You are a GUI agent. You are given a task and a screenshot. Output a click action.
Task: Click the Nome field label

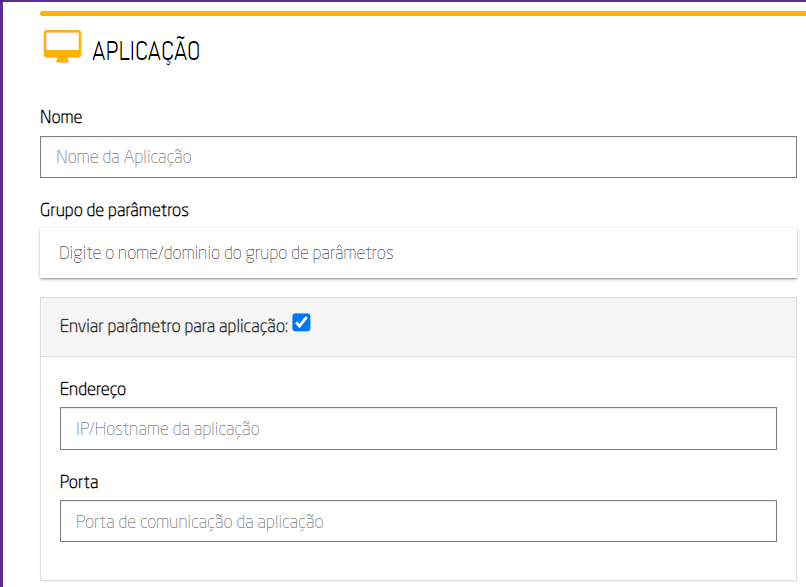[61, 117]
